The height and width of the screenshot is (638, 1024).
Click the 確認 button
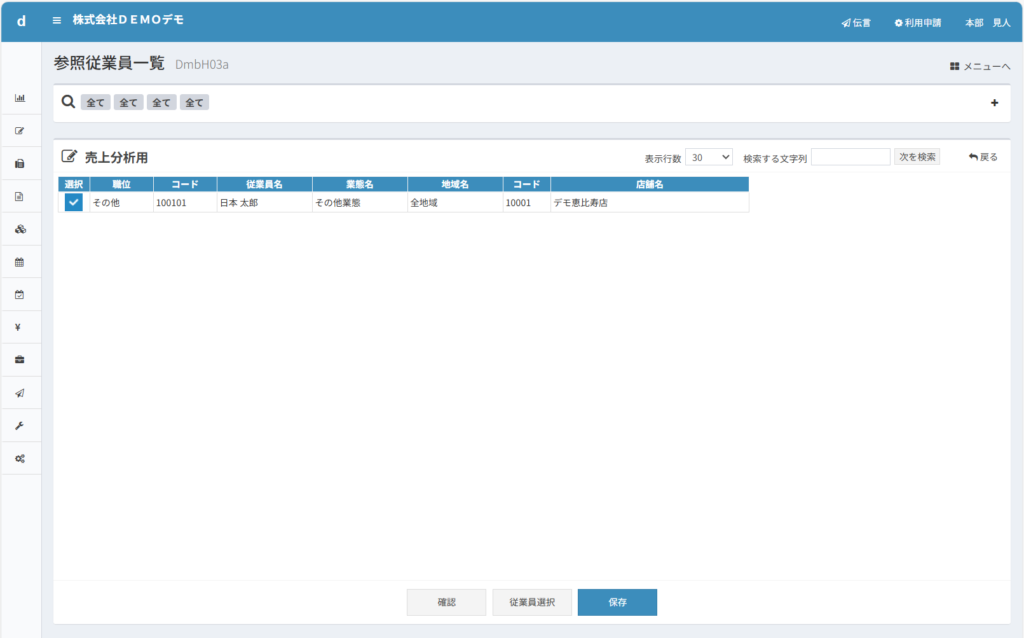point(446,602)
